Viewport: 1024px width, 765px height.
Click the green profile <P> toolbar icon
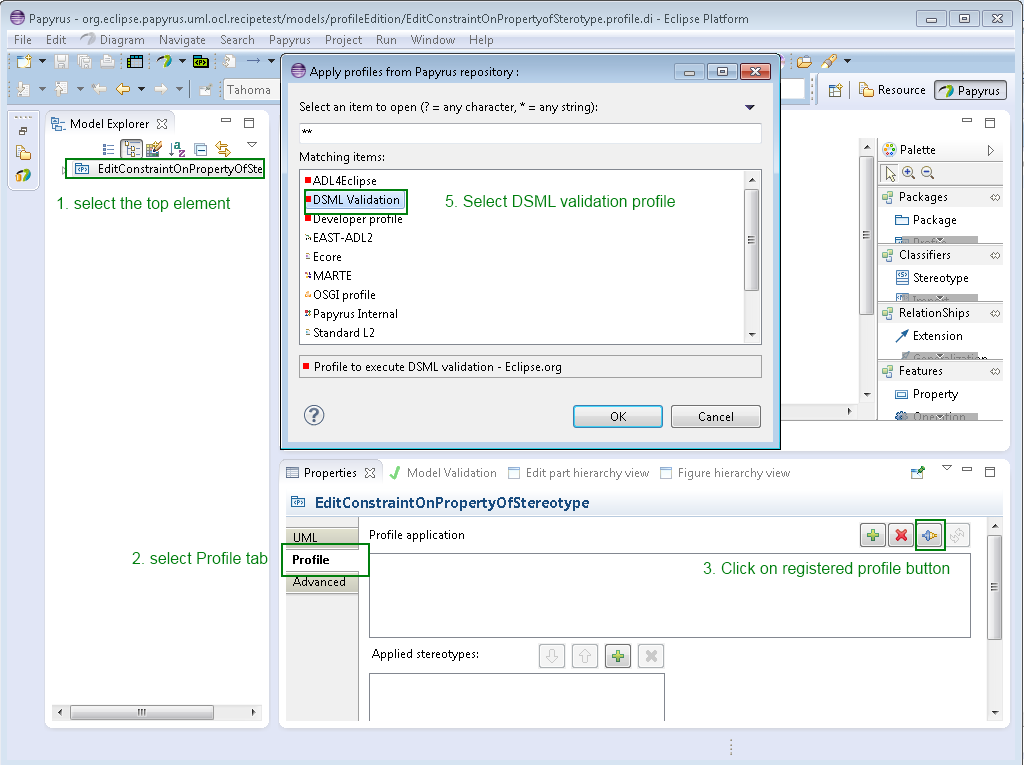[x=201, y=61]
